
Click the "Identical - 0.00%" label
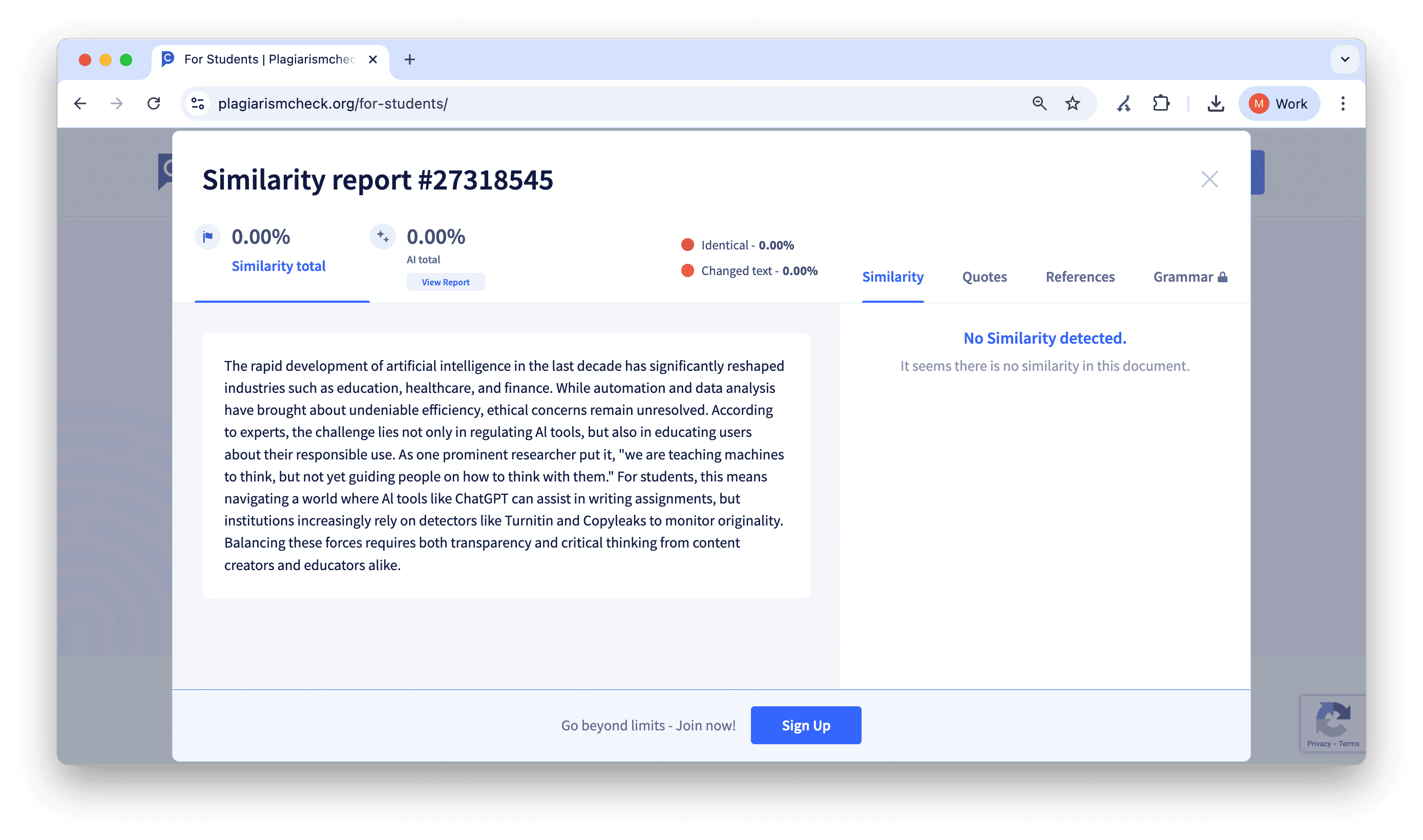(747, 245)
